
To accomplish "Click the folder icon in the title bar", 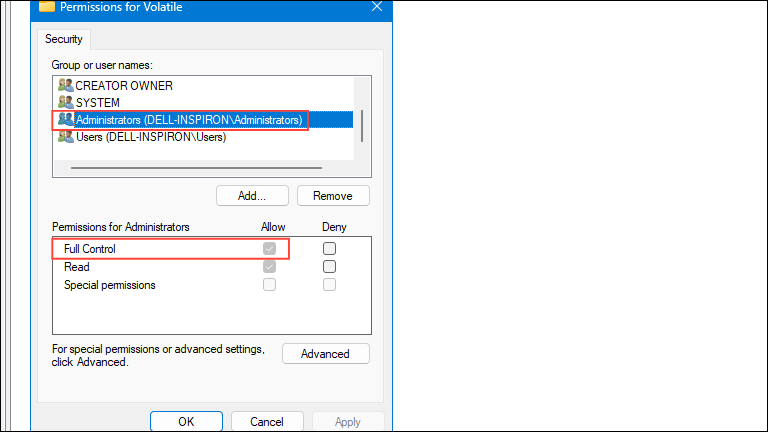I will tap(47, 6).
